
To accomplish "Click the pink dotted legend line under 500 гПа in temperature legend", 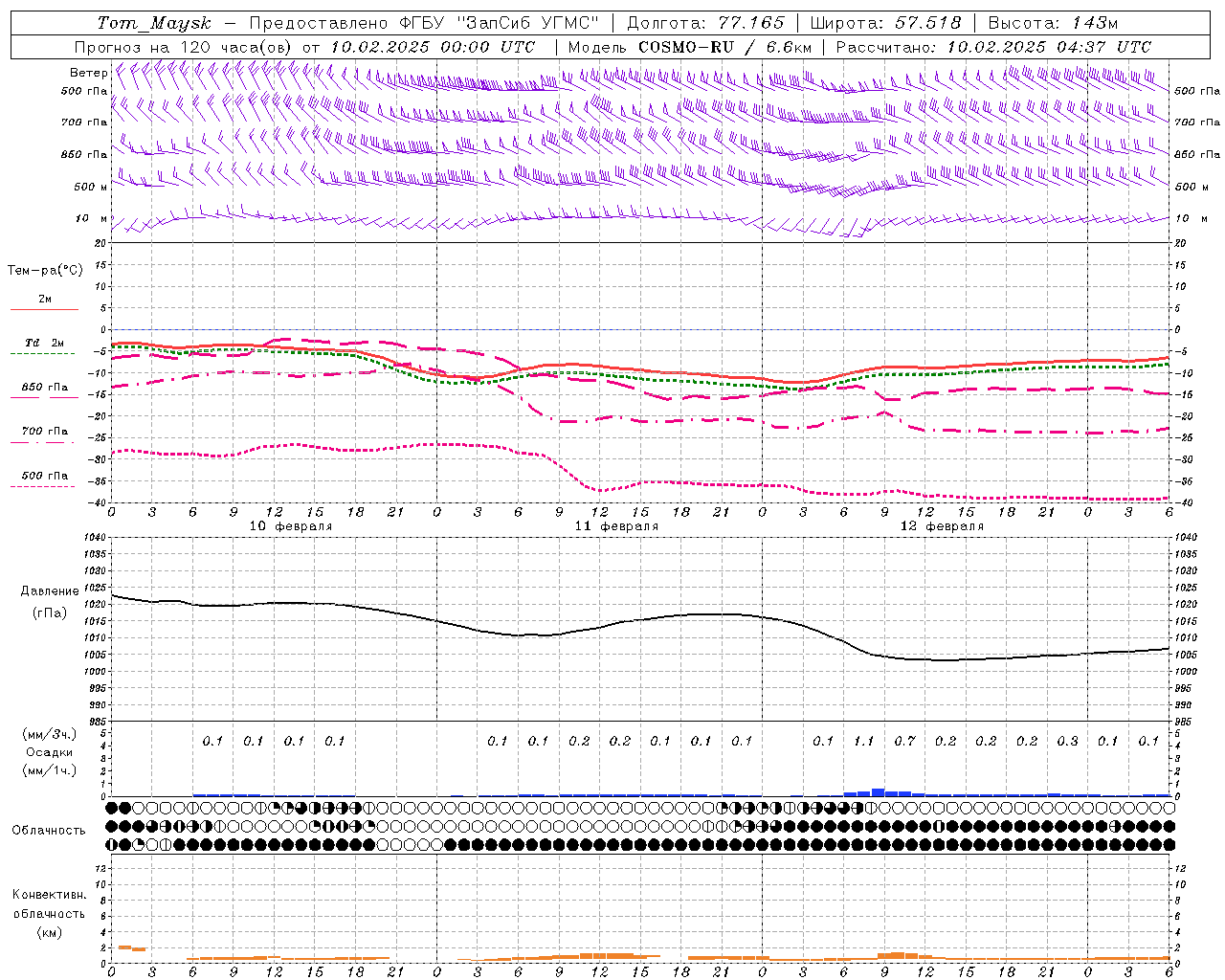I will 42,486.
